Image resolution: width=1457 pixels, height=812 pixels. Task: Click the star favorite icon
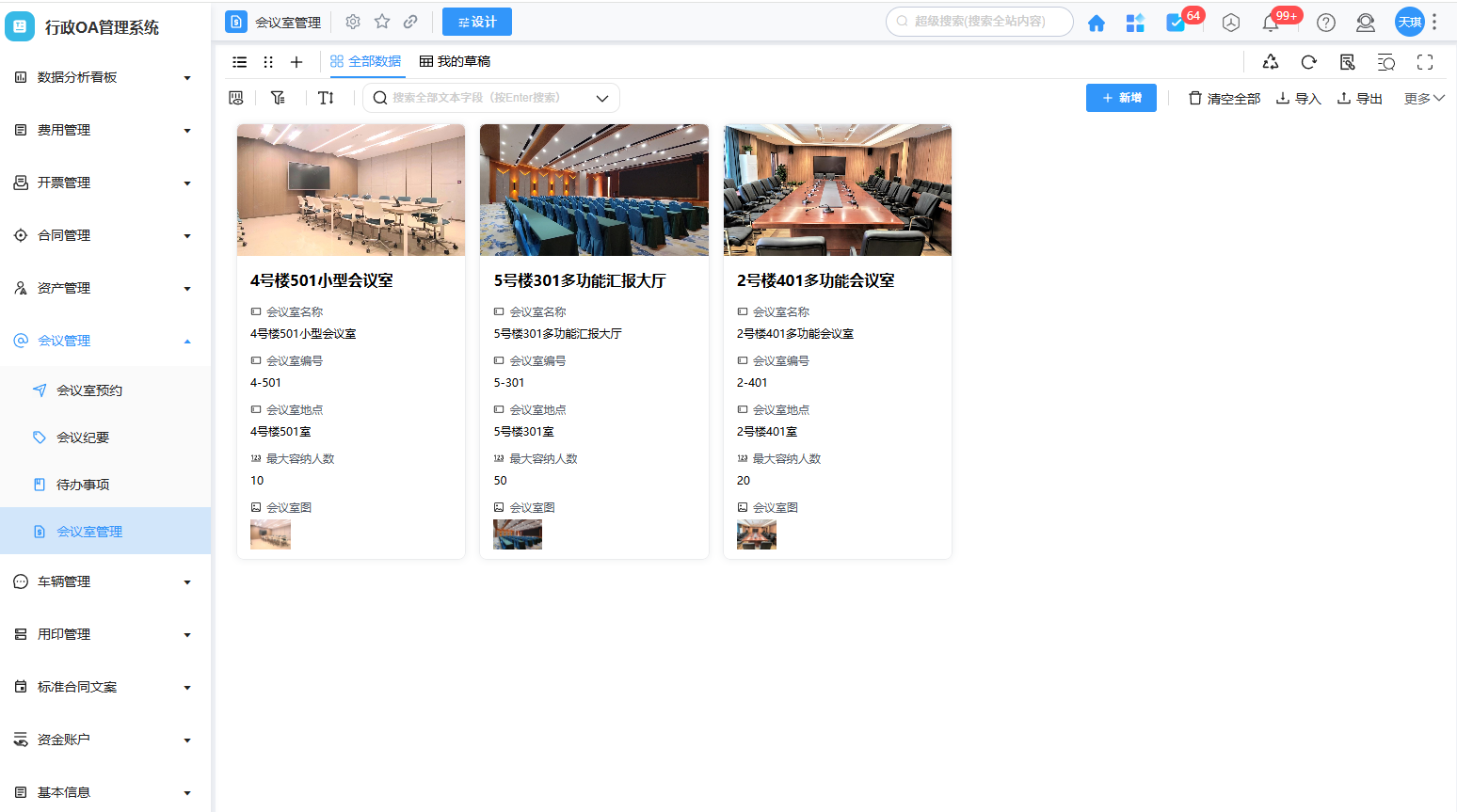click(382, 22)
